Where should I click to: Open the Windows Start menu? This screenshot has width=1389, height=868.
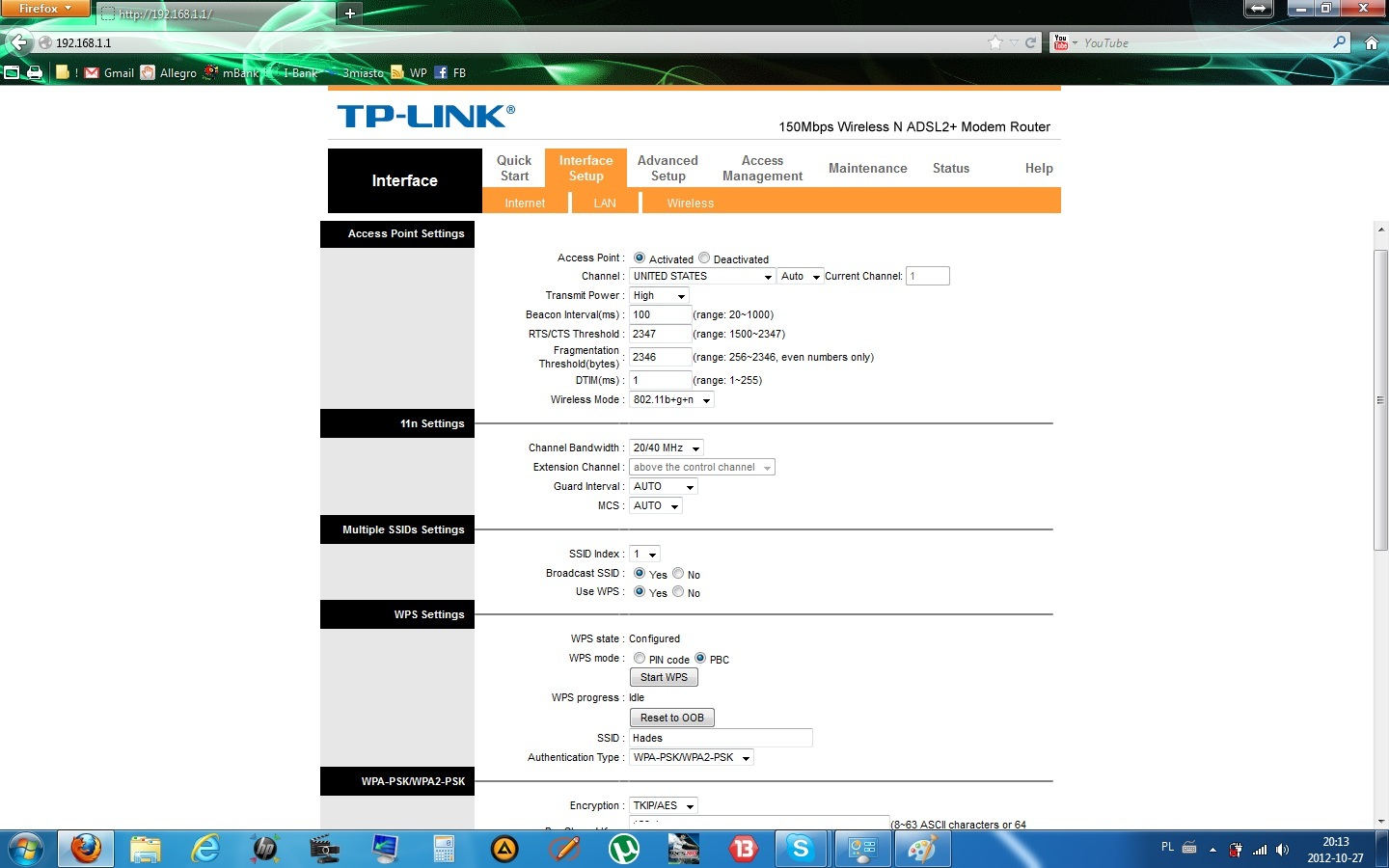[x=26, y=849]
